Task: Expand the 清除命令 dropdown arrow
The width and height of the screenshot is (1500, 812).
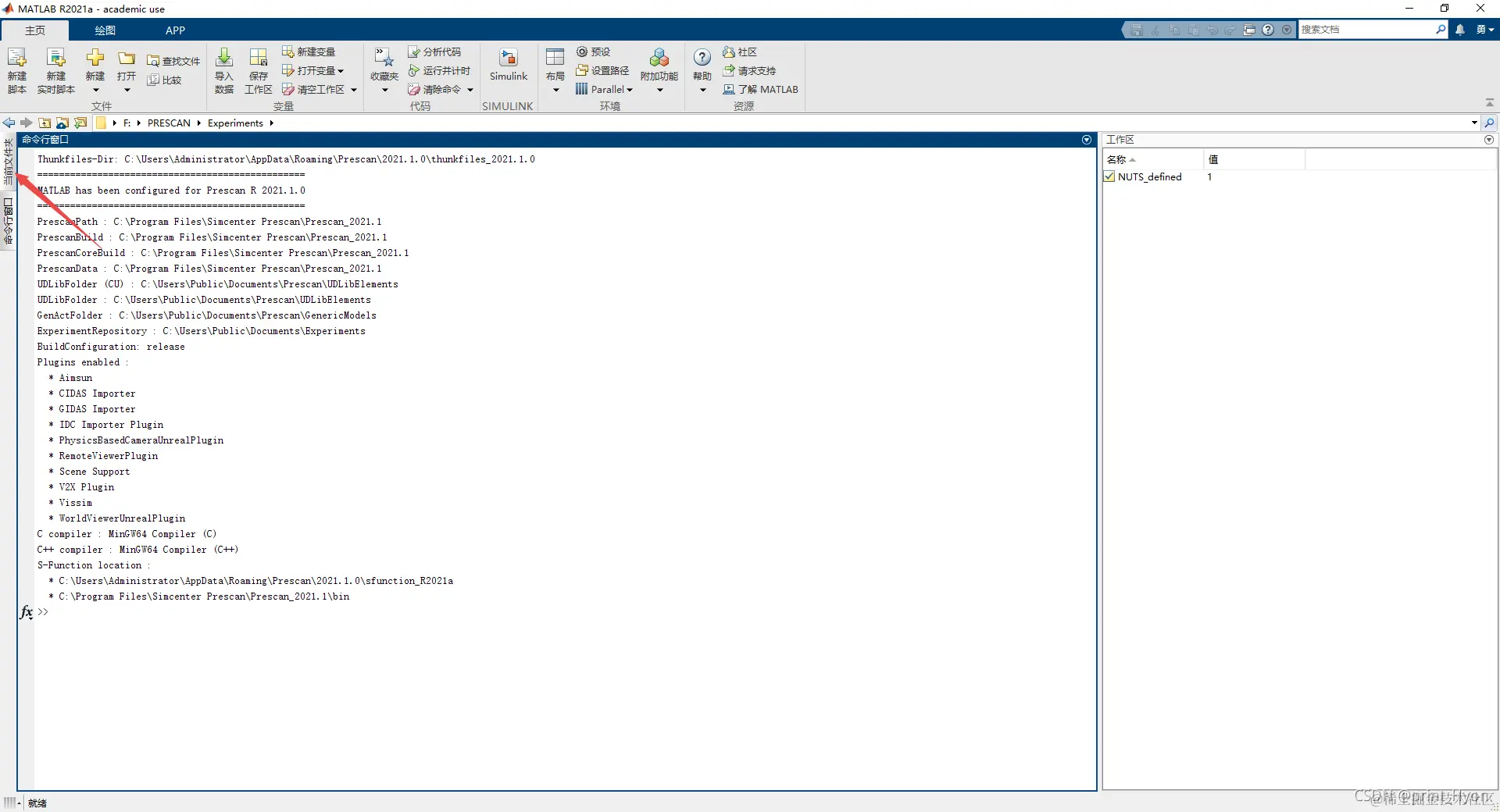Action: click(470, 90)
